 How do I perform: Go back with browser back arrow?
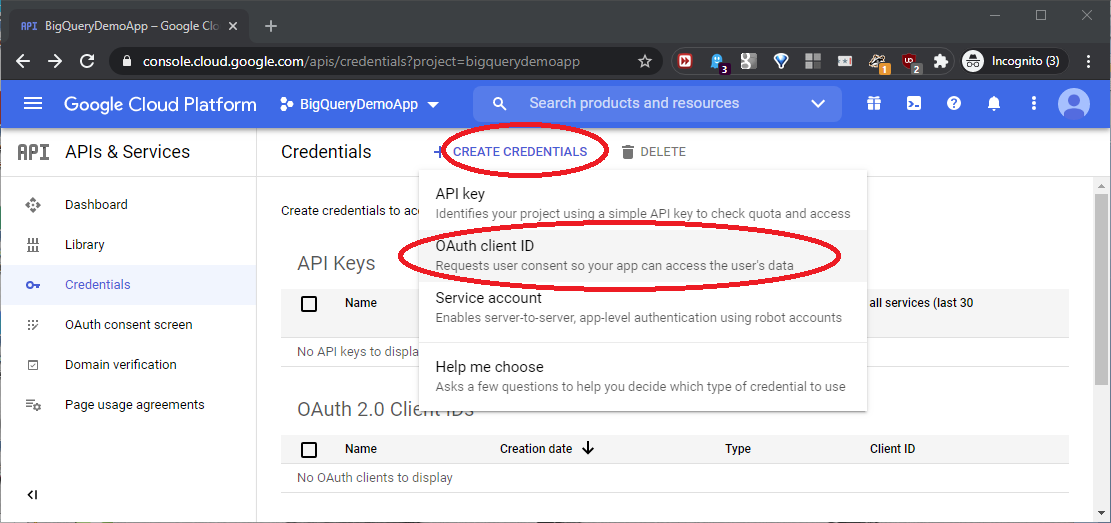pos(23,62)
